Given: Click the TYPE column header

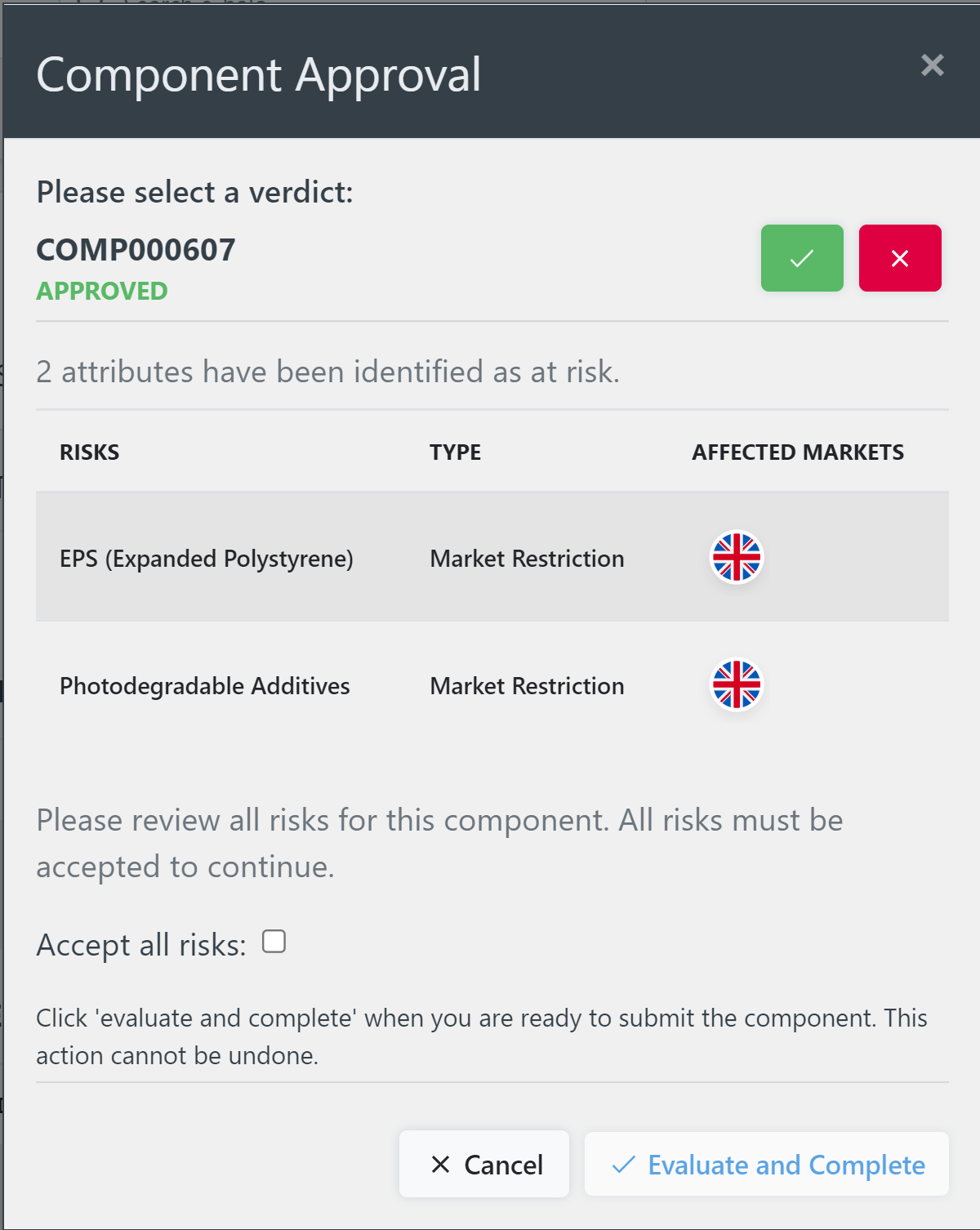Looking at the screenshot, I should [x=455, y=452].
